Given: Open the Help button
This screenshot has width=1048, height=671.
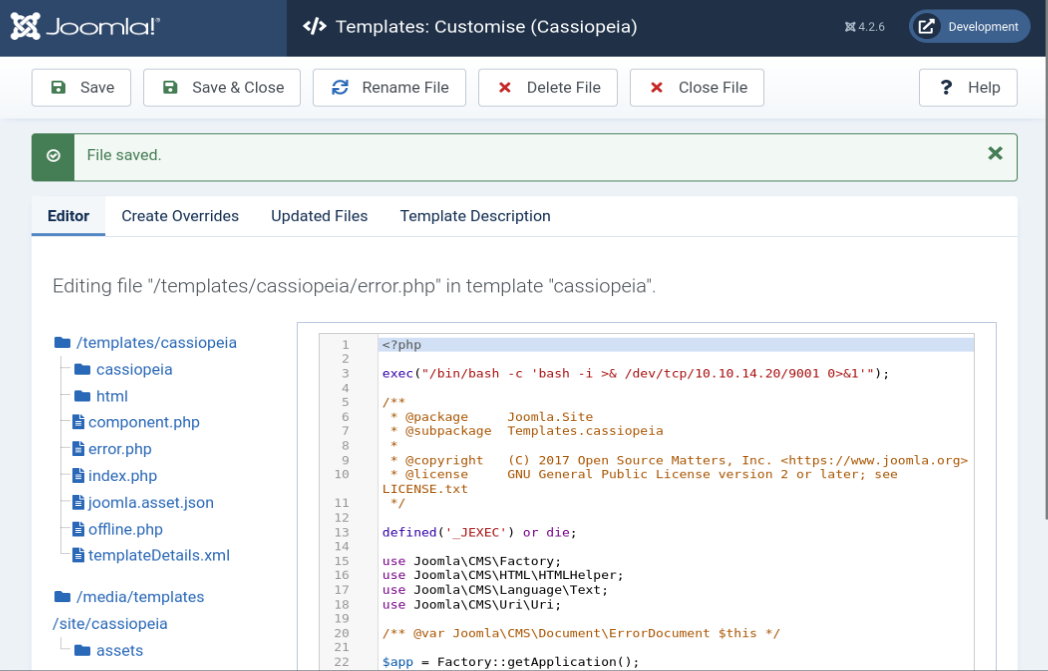Looking at the screenshot, I should [x=968, y=88].
